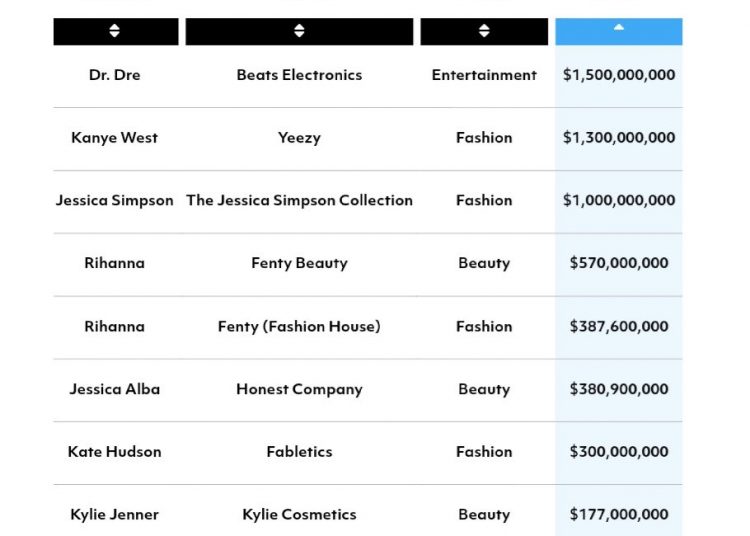Click the Kanye West cell
Viewport: 750px width, 536px height.
pos(115,138)
